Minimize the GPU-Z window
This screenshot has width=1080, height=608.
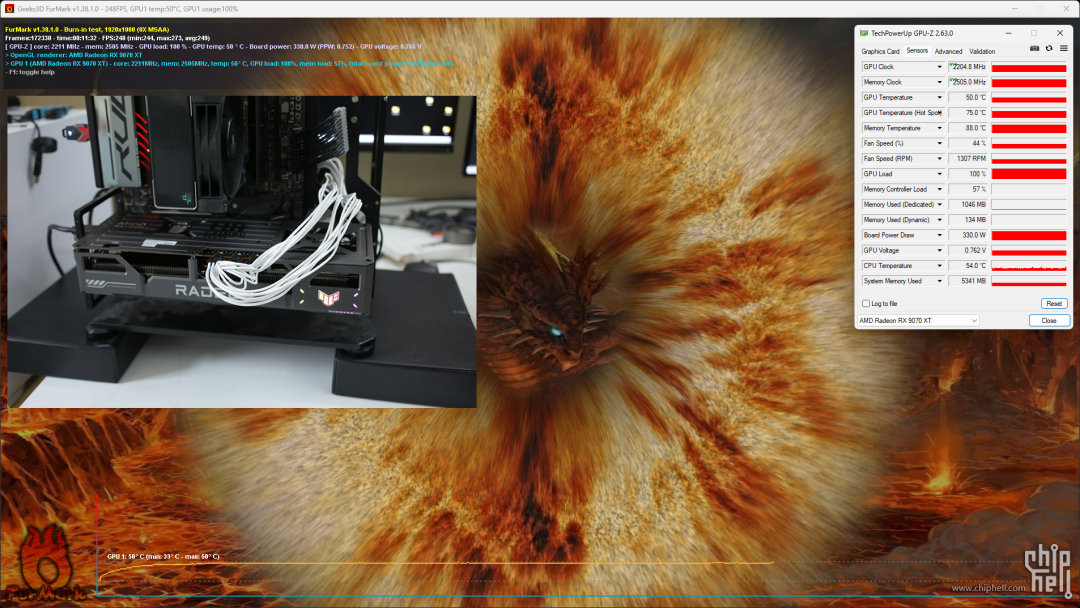1008,33
